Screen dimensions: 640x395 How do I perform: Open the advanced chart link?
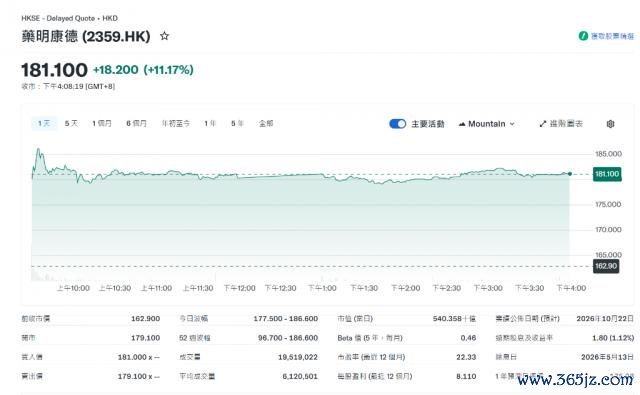pyautogui.click(x=561, y=124)
